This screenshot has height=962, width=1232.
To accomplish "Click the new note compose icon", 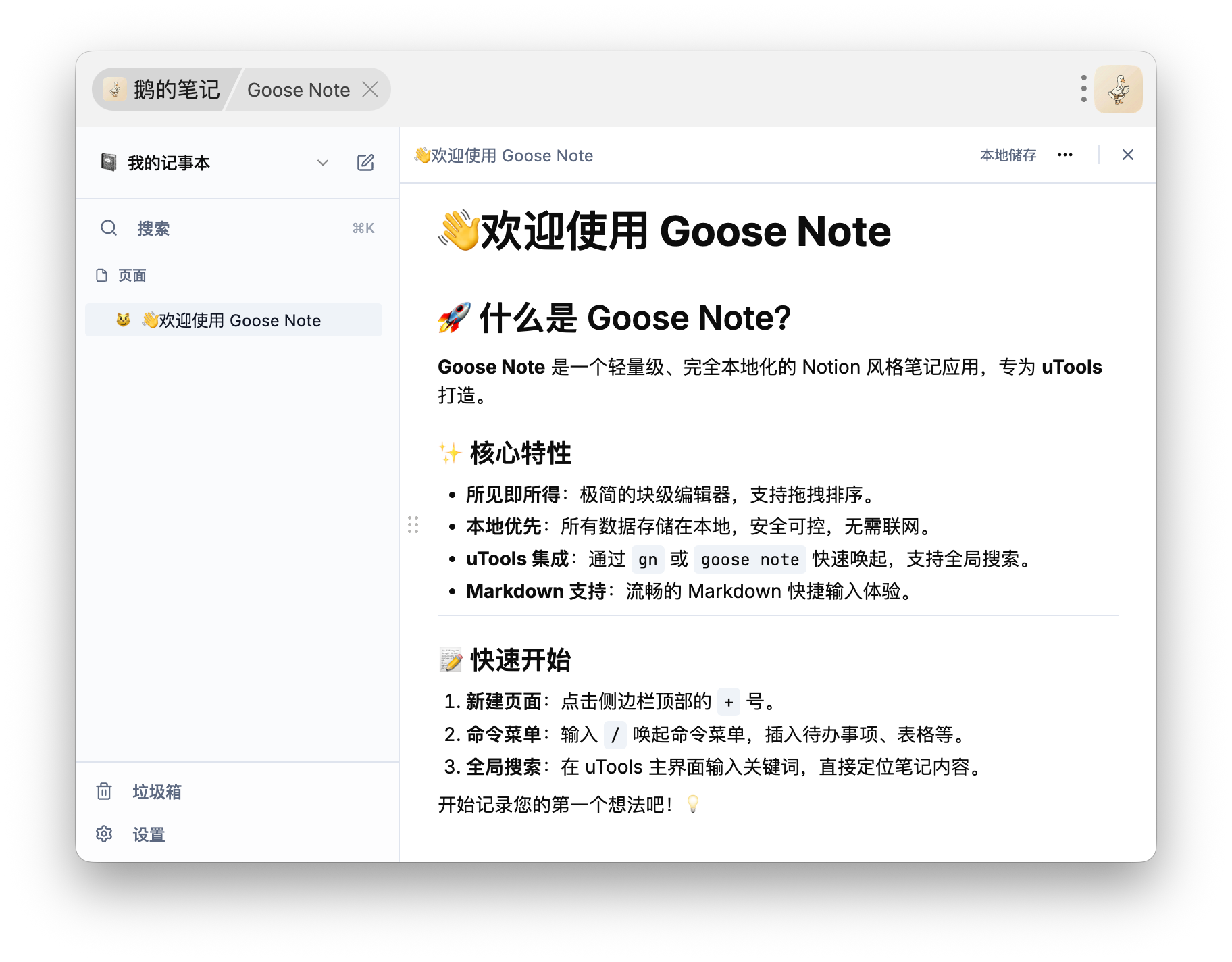I will pyautogui.click(x=365, y=163).
